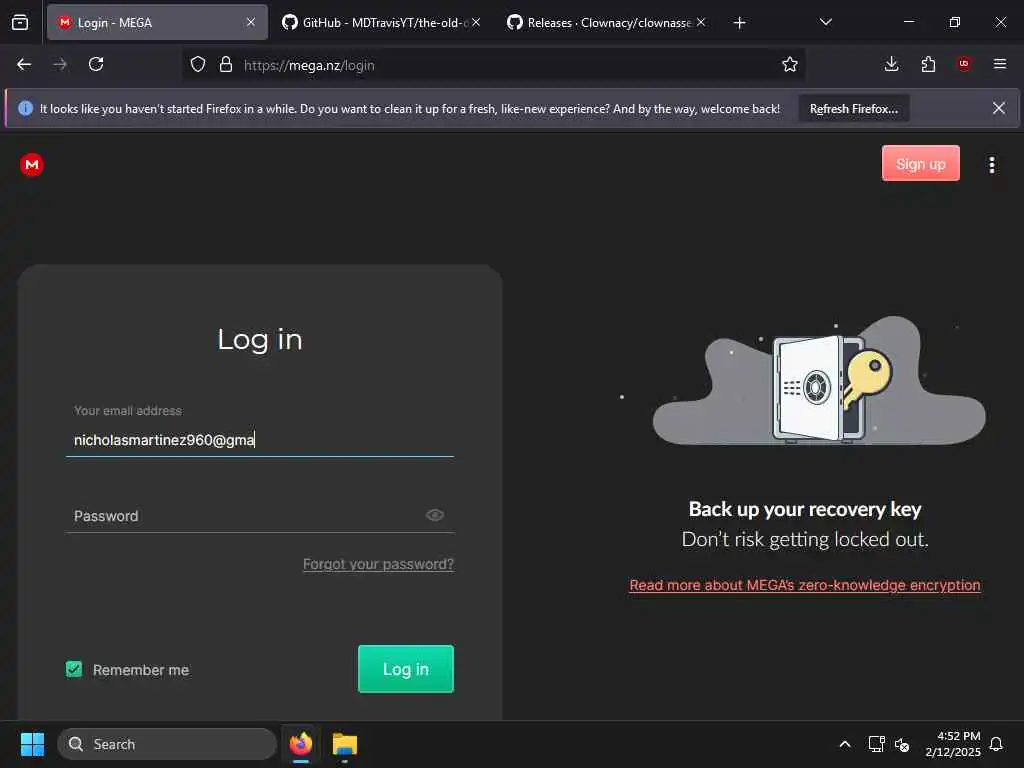Image resolution: width=1024 pixels, height=768 pixels.
Task: Open the taskbar clock and date
Action: [x=953, y=744]
